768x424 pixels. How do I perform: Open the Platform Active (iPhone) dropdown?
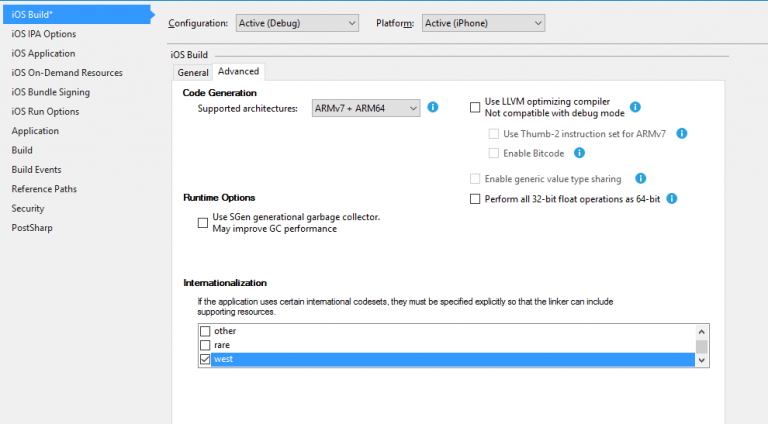pyautogui.click(x=483, y=23)
